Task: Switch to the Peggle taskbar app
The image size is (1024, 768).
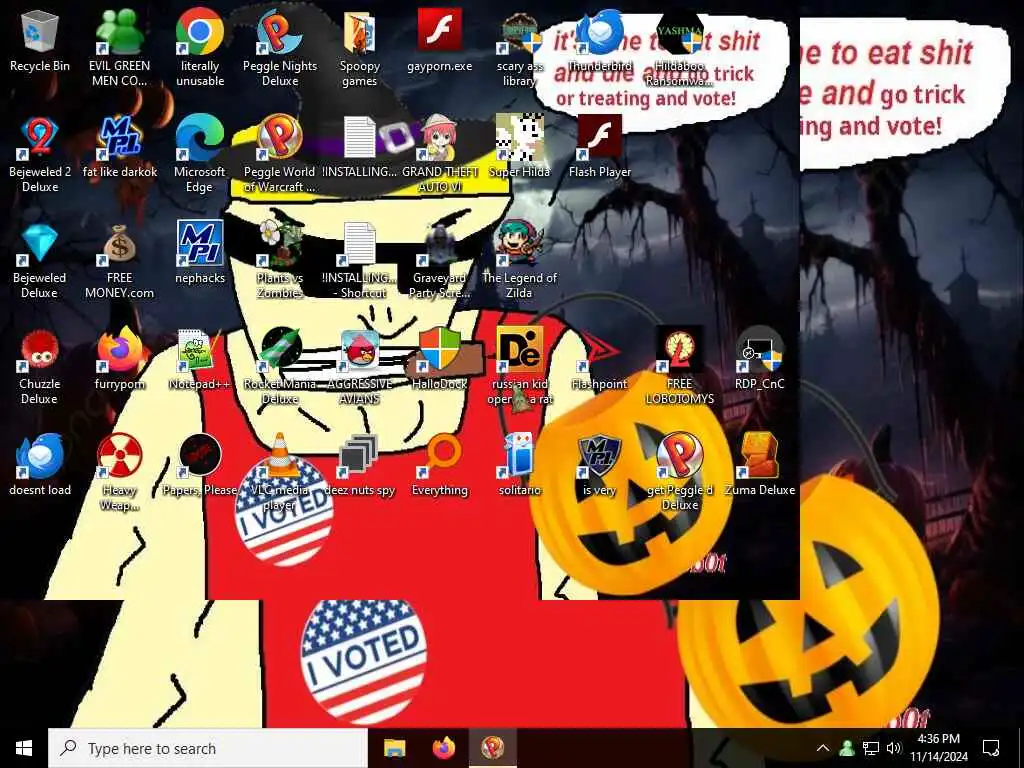Action: click(x=493, y=748)
